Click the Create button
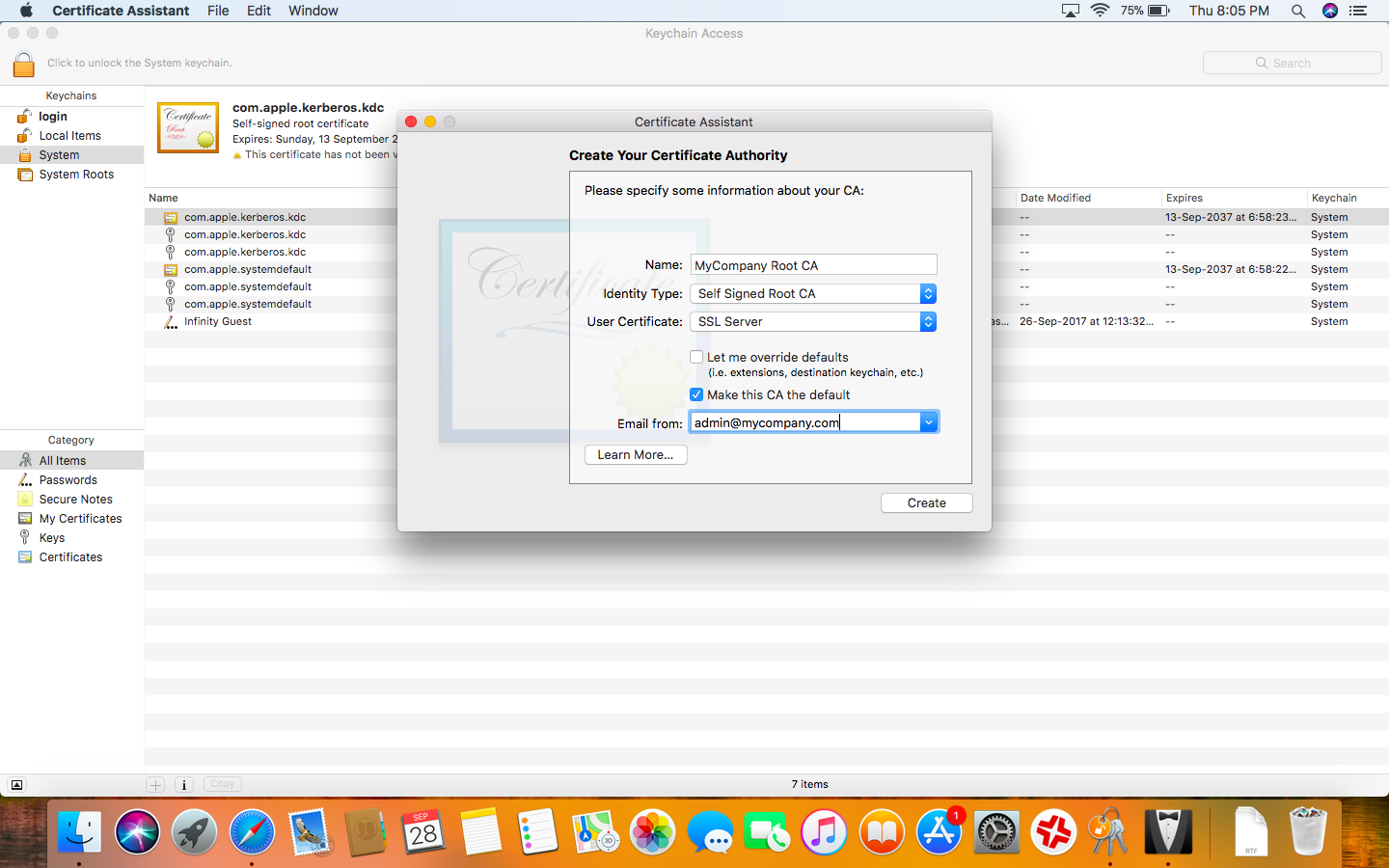The image size is (1389, 868). point(927,503)
